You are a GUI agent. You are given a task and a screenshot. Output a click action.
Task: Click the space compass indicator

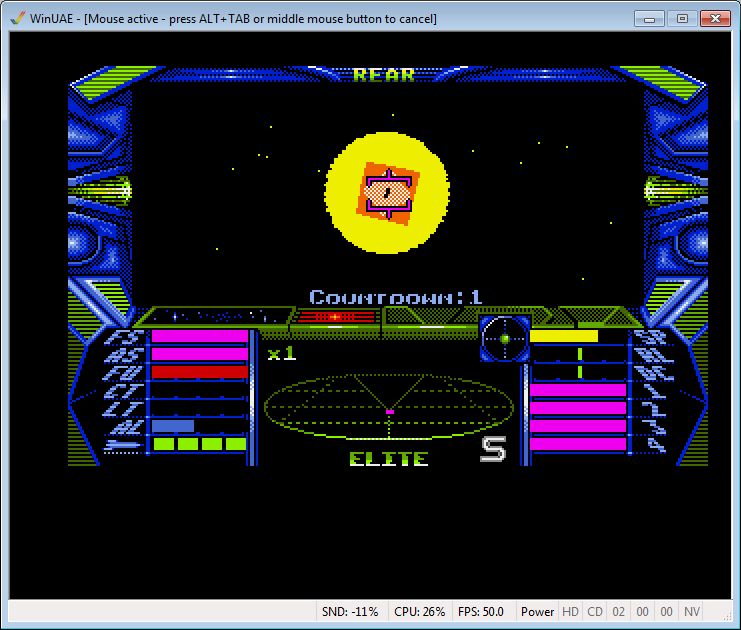pos(505,338)
